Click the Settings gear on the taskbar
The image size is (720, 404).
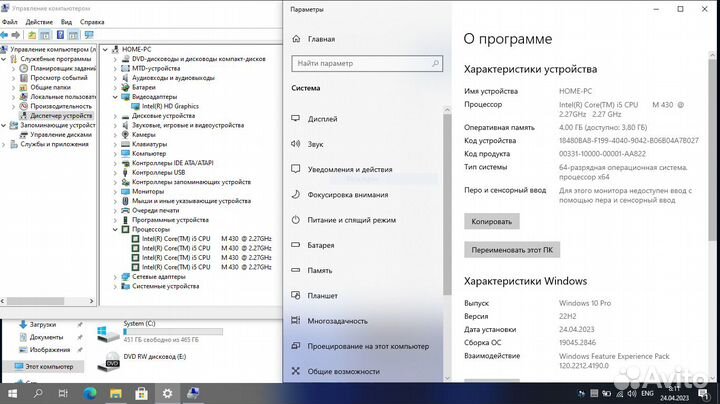pos(168,393)
